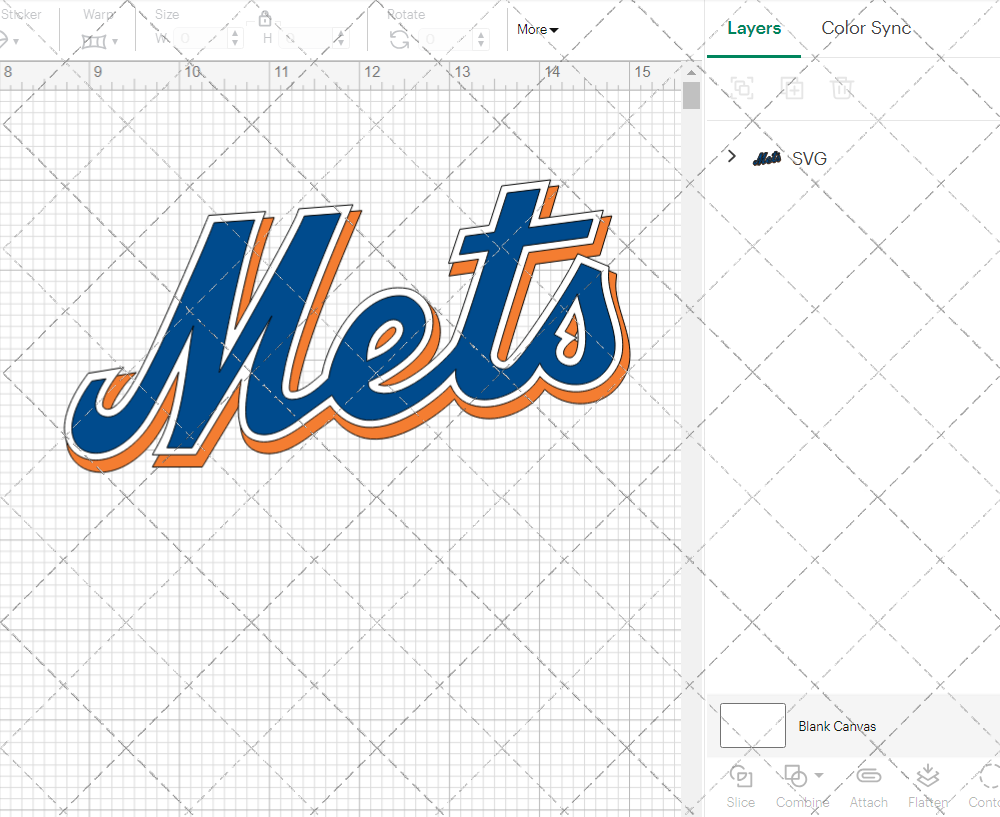Select the Mets logo on canvas
Viewport: 1000px width, 817px height.
click(348, 326)
